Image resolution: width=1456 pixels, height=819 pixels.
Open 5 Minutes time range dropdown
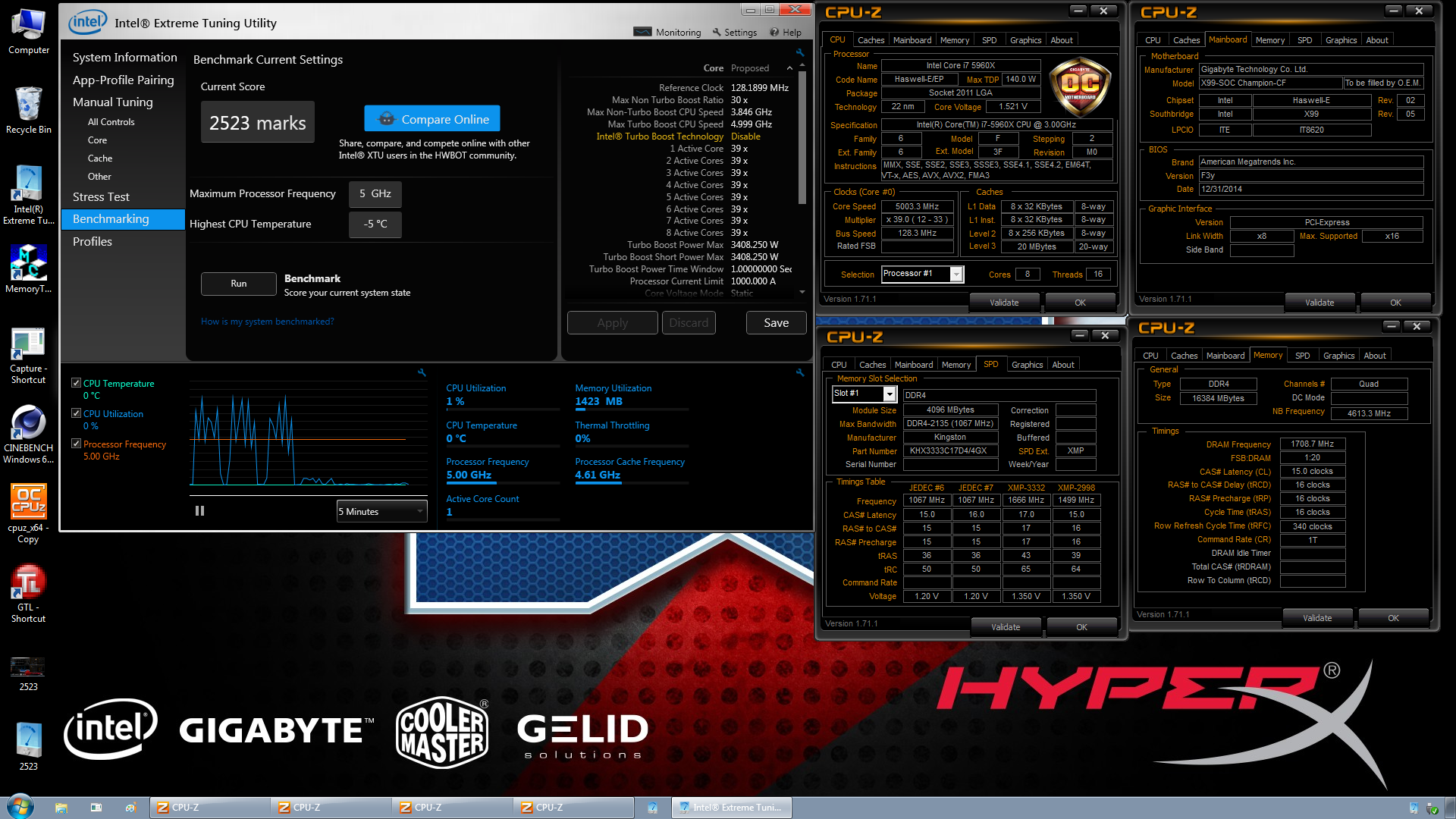tap(381, 511)
